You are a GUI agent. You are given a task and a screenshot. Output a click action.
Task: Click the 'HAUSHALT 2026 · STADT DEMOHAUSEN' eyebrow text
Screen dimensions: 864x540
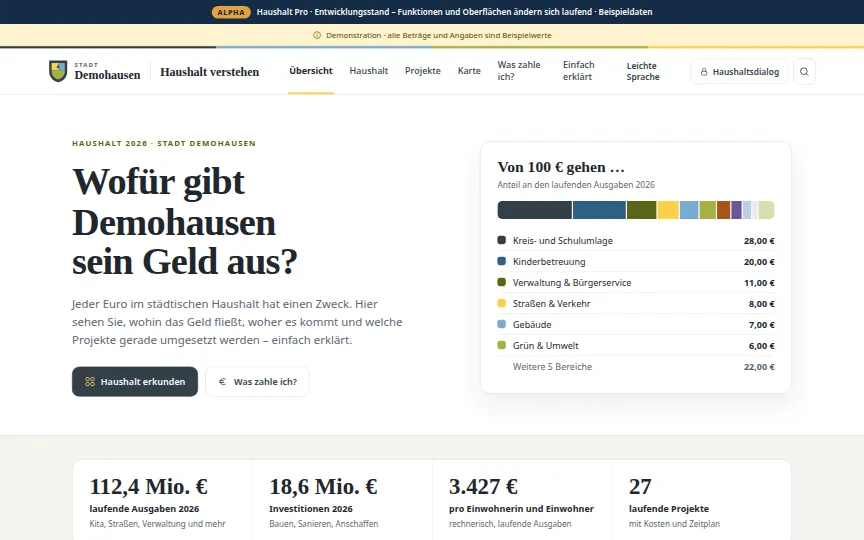[x=164, y=143]
